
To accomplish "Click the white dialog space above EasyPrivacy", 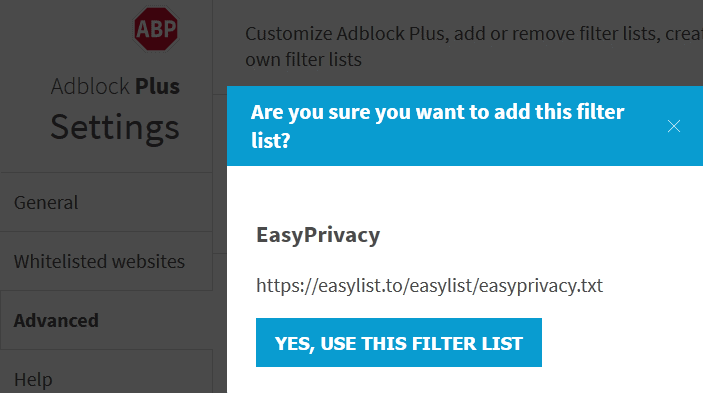I will (465, 194).
